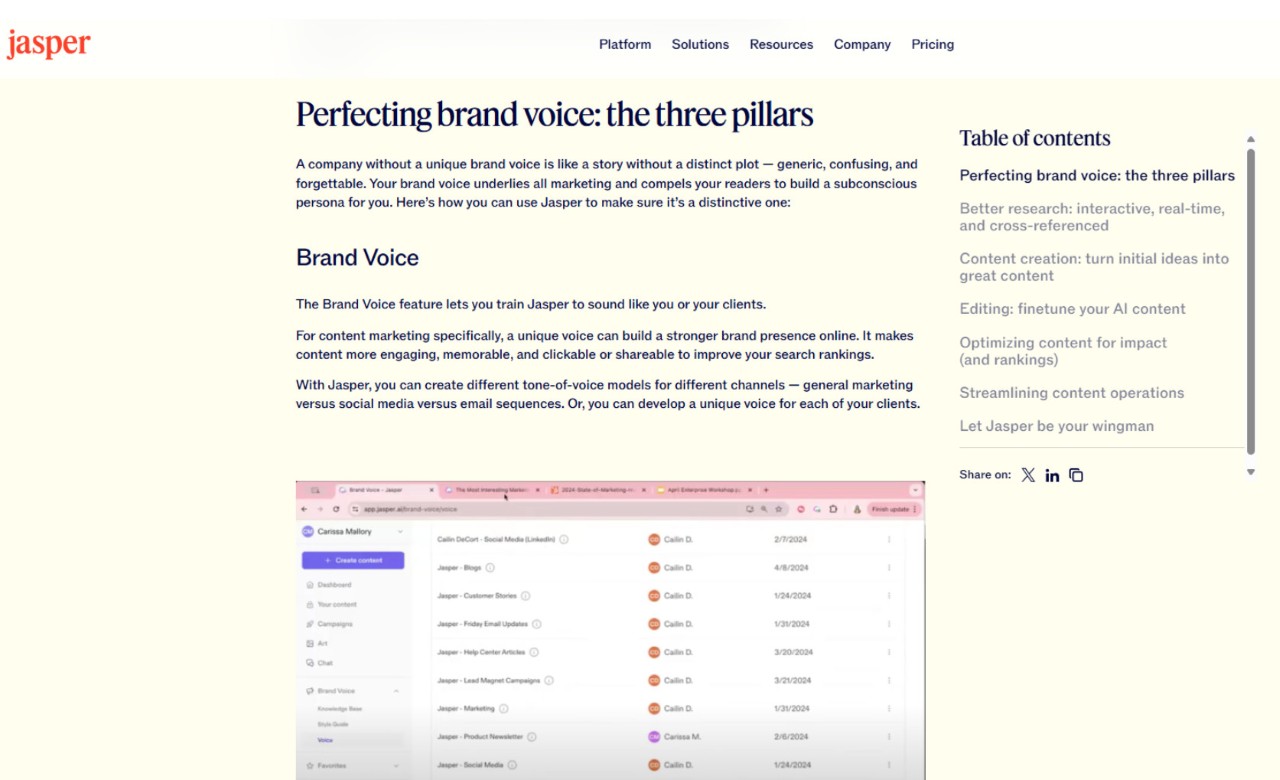Share the article on LinkedIn
Screen dimensions: 1280x780
click(1052, 475)
